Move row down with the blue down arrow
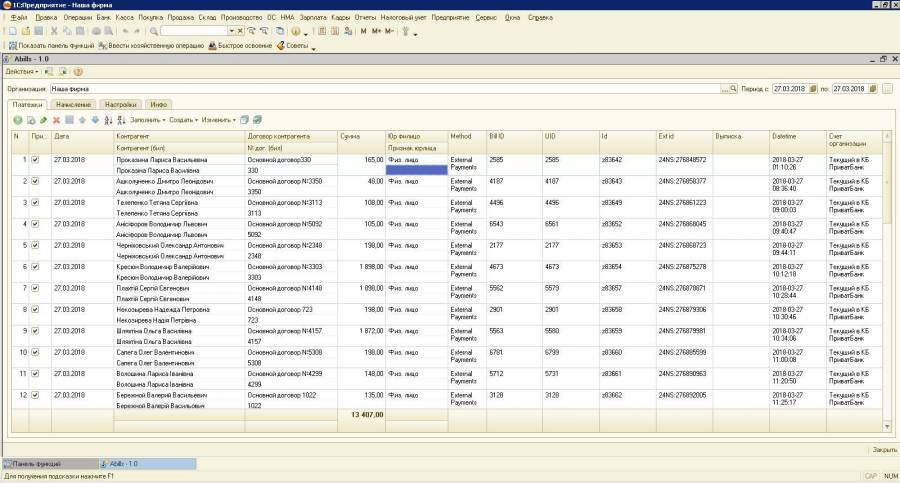Viewport: 900px width, 483px height. 95,120
